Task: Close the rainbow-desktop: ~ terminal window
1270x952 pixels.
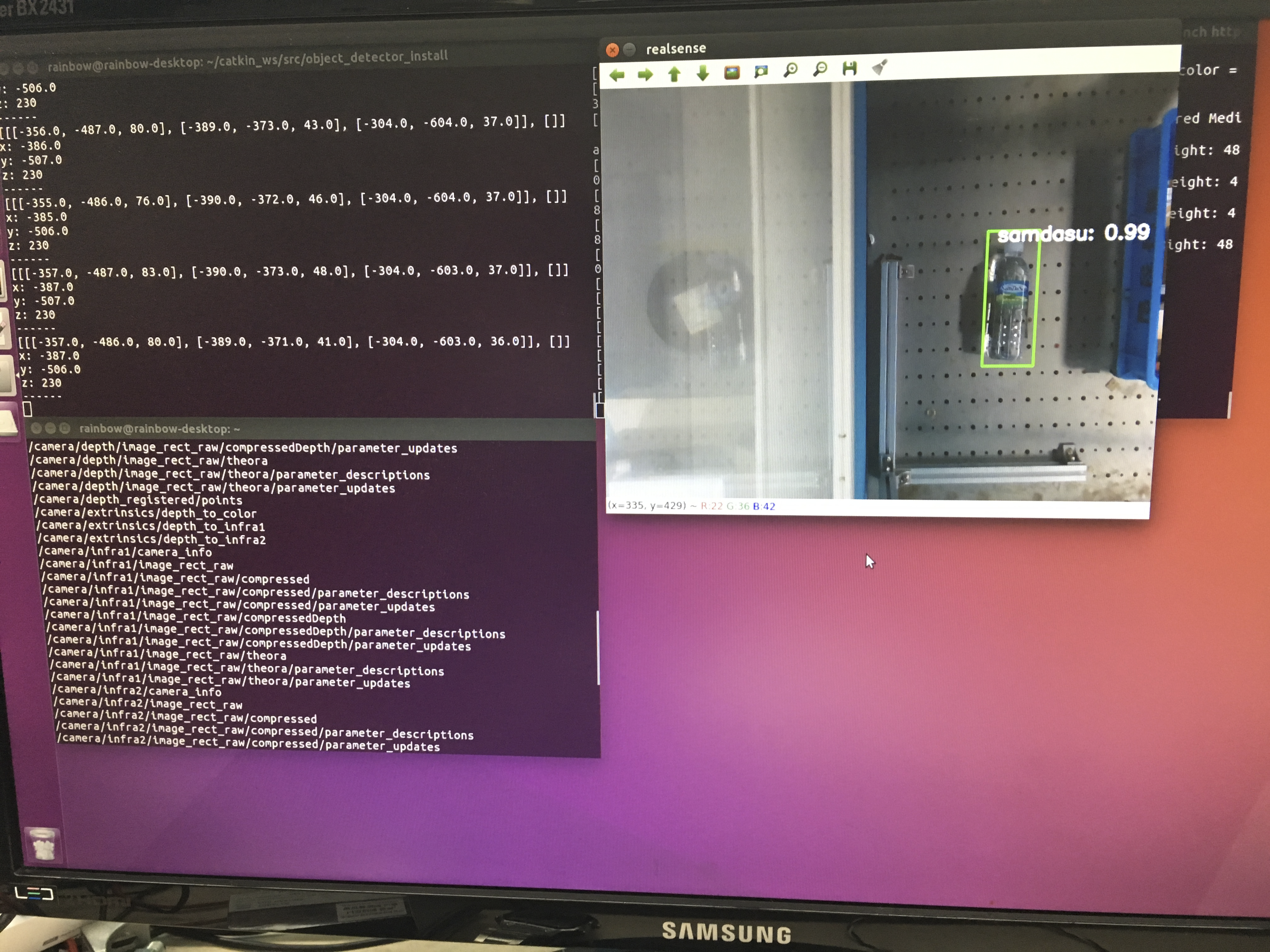Action: click(x=36, y=428)
